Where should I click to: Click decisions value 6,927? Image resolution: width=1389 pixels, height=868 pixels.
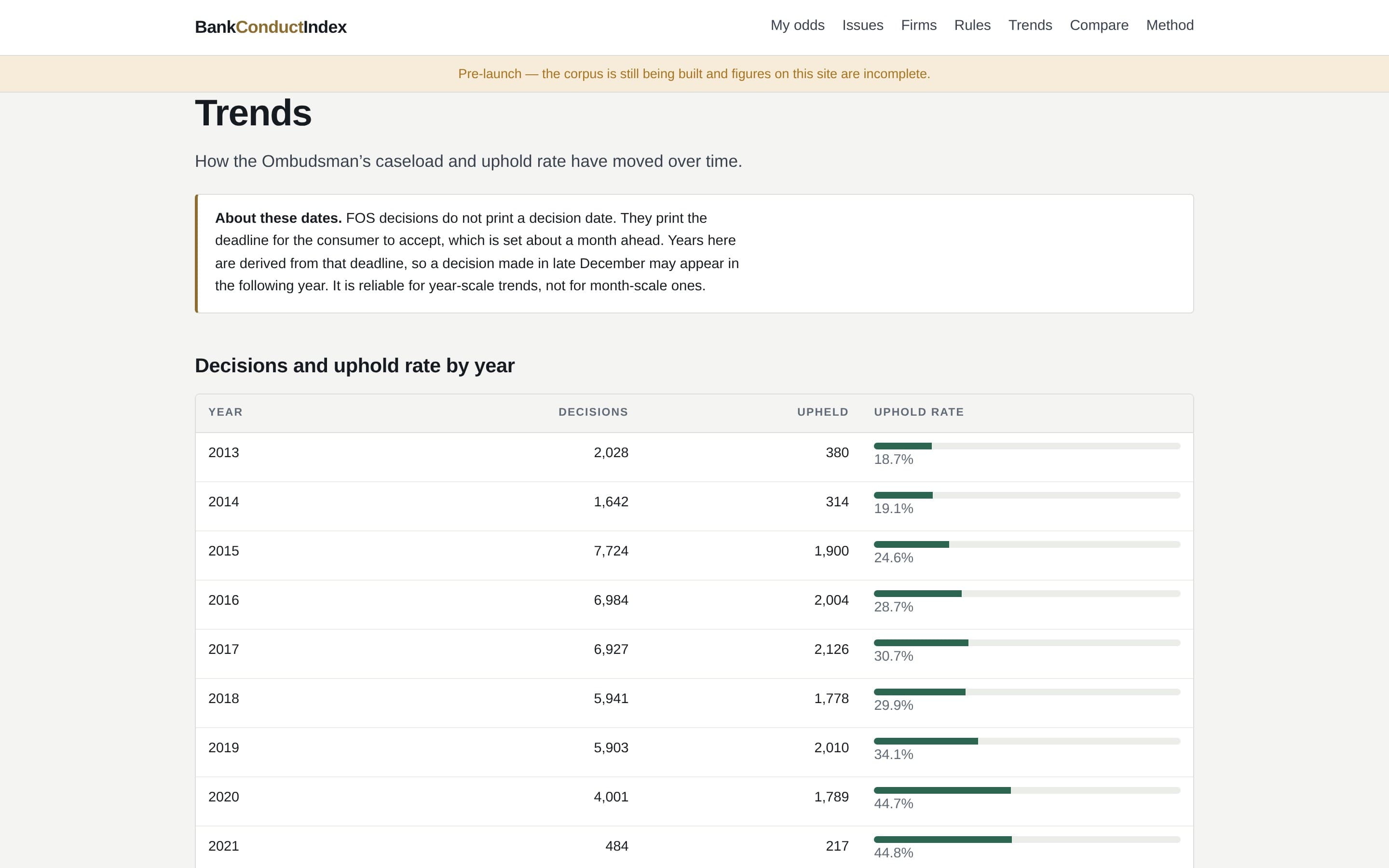click(611, 649)
